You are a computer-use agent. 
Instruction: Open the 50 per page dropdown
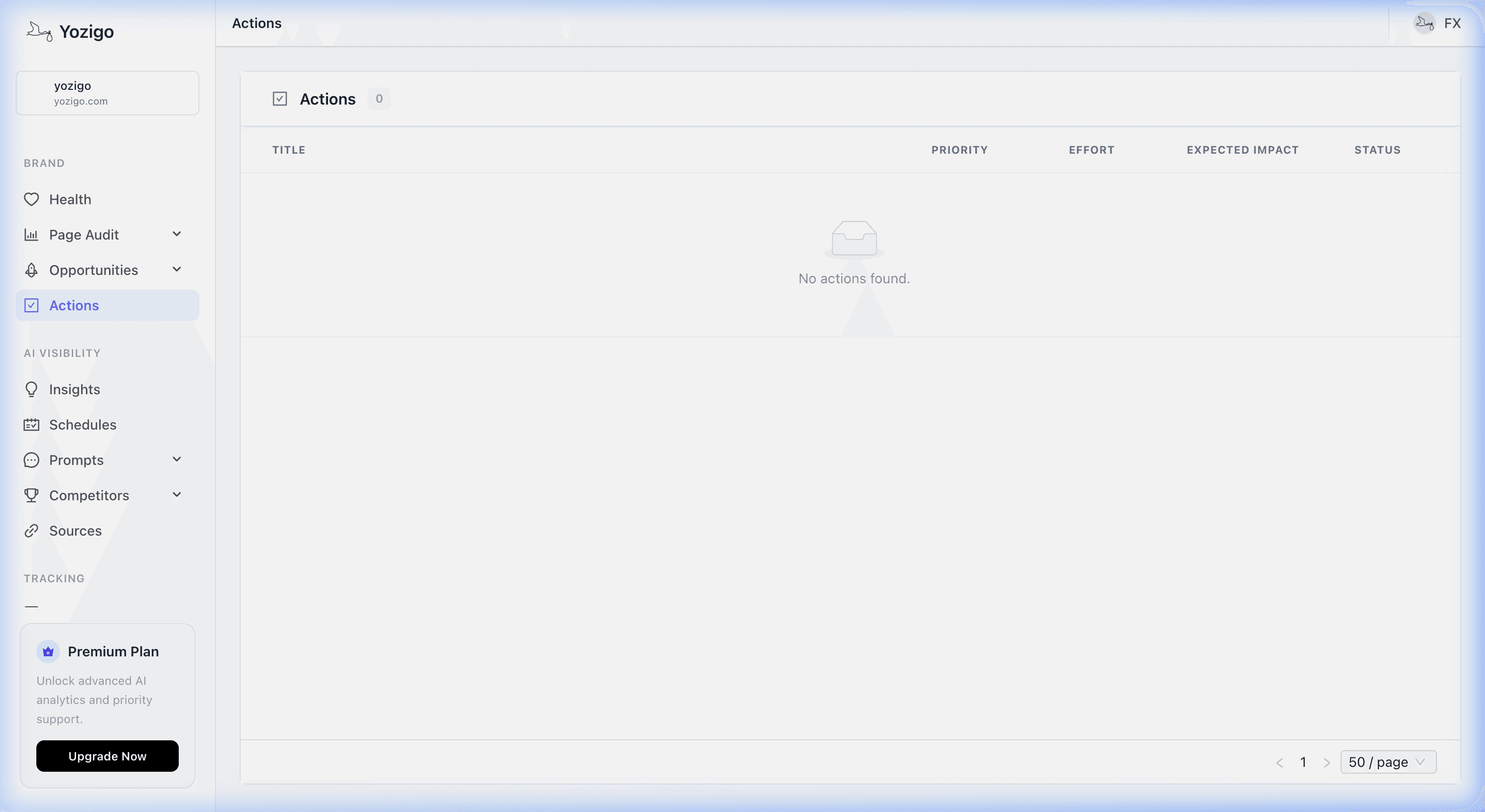1388,762
